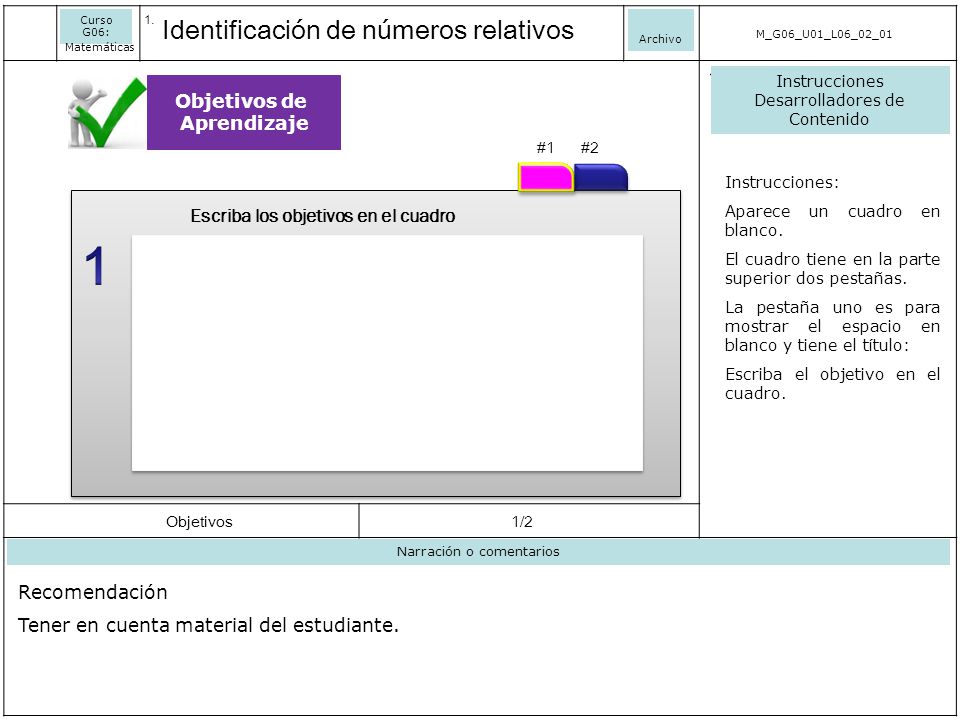This screenshot has width=960, height=720.
Task: Click paragraph starting 'La pestaña uno es para'
Action: coord(832,326)
